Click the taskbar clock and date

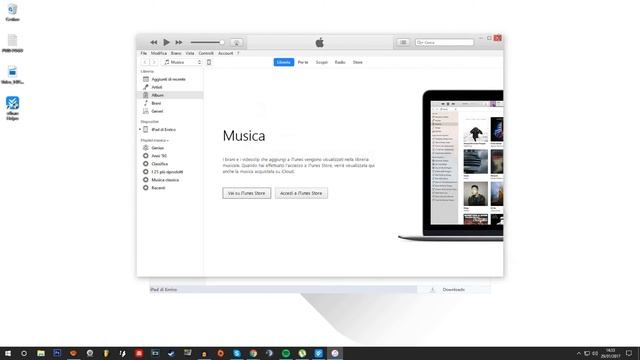point(610,353)
